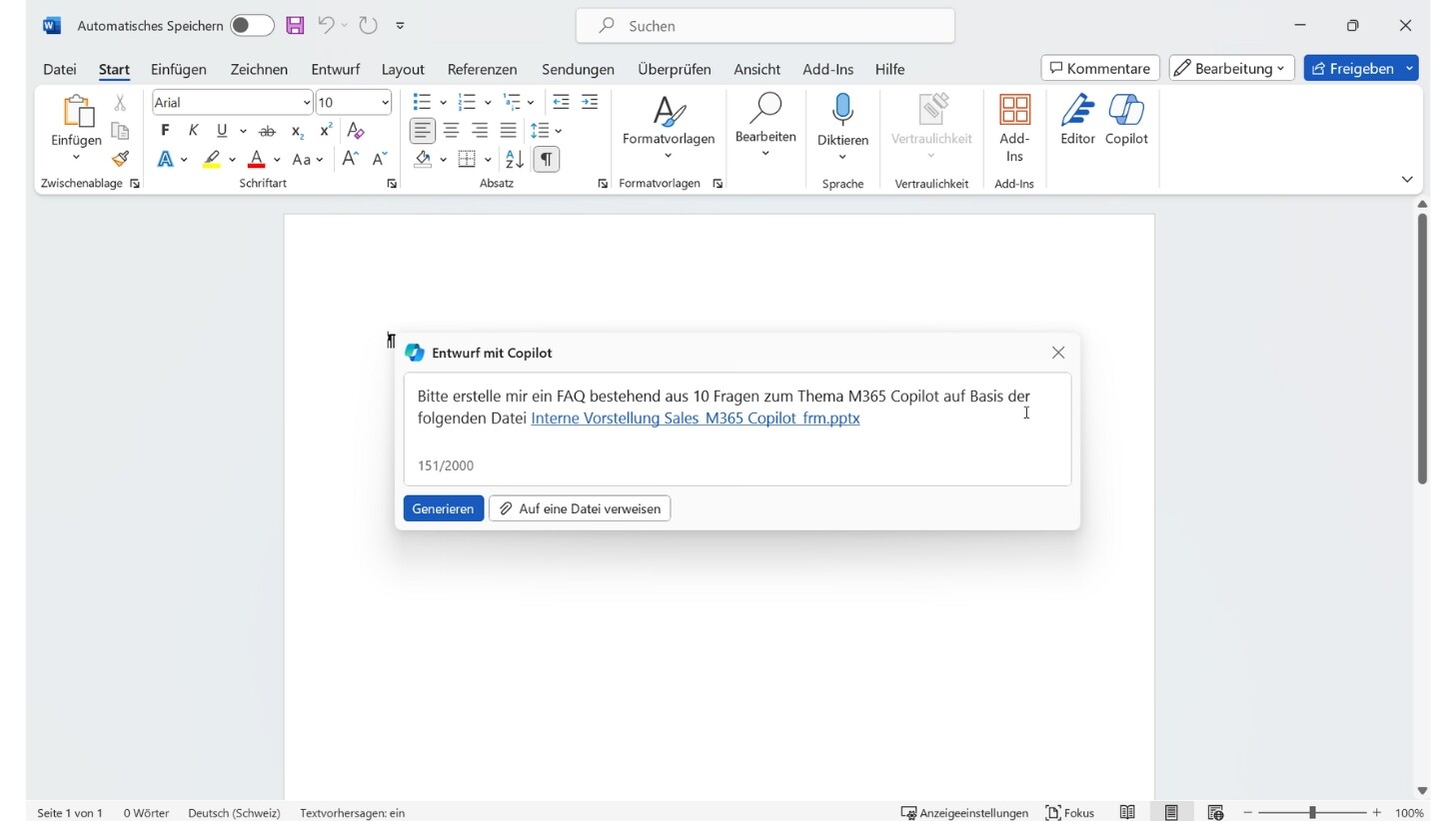Image resolution: width=1456 pixels, height=821 pixels.
Task: Switch to the Einfügen ribbon tab
Action: 179,69
